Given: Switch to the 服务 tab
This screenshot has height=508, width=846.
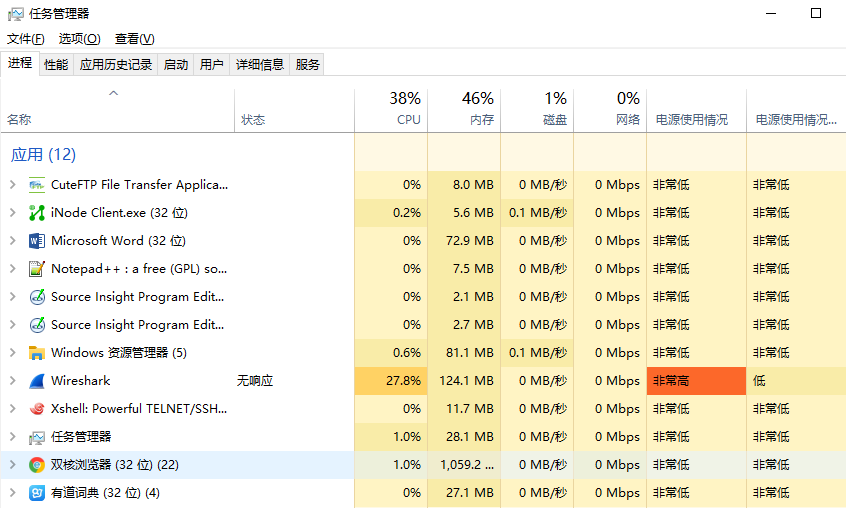Looking at the screenshot, I should 307,65.
